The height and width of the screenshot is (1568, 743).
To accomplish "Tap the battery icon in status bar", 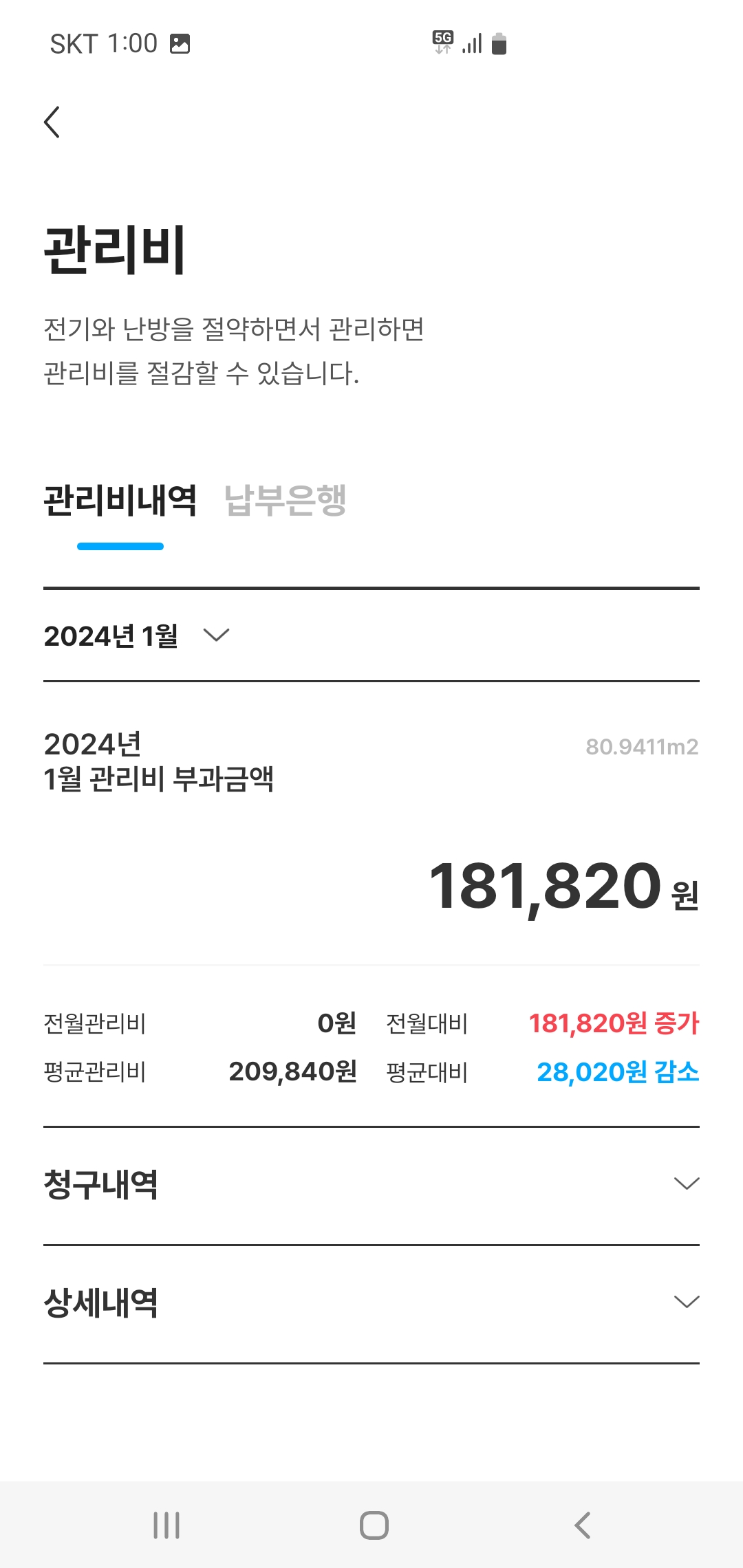I will click(x=499, y=44).
